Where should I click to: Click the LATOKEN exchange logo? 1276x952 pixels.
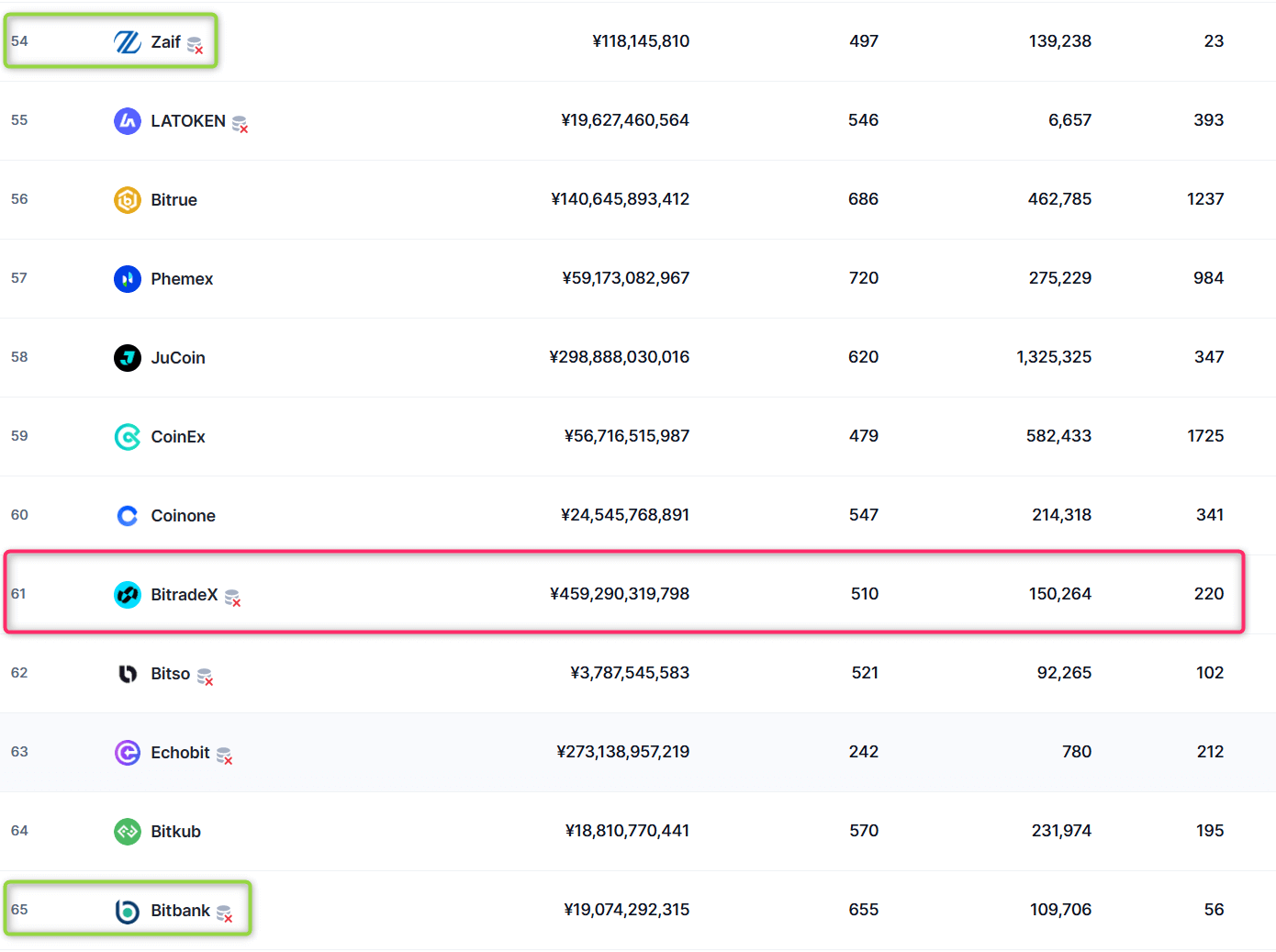(127, 121)
